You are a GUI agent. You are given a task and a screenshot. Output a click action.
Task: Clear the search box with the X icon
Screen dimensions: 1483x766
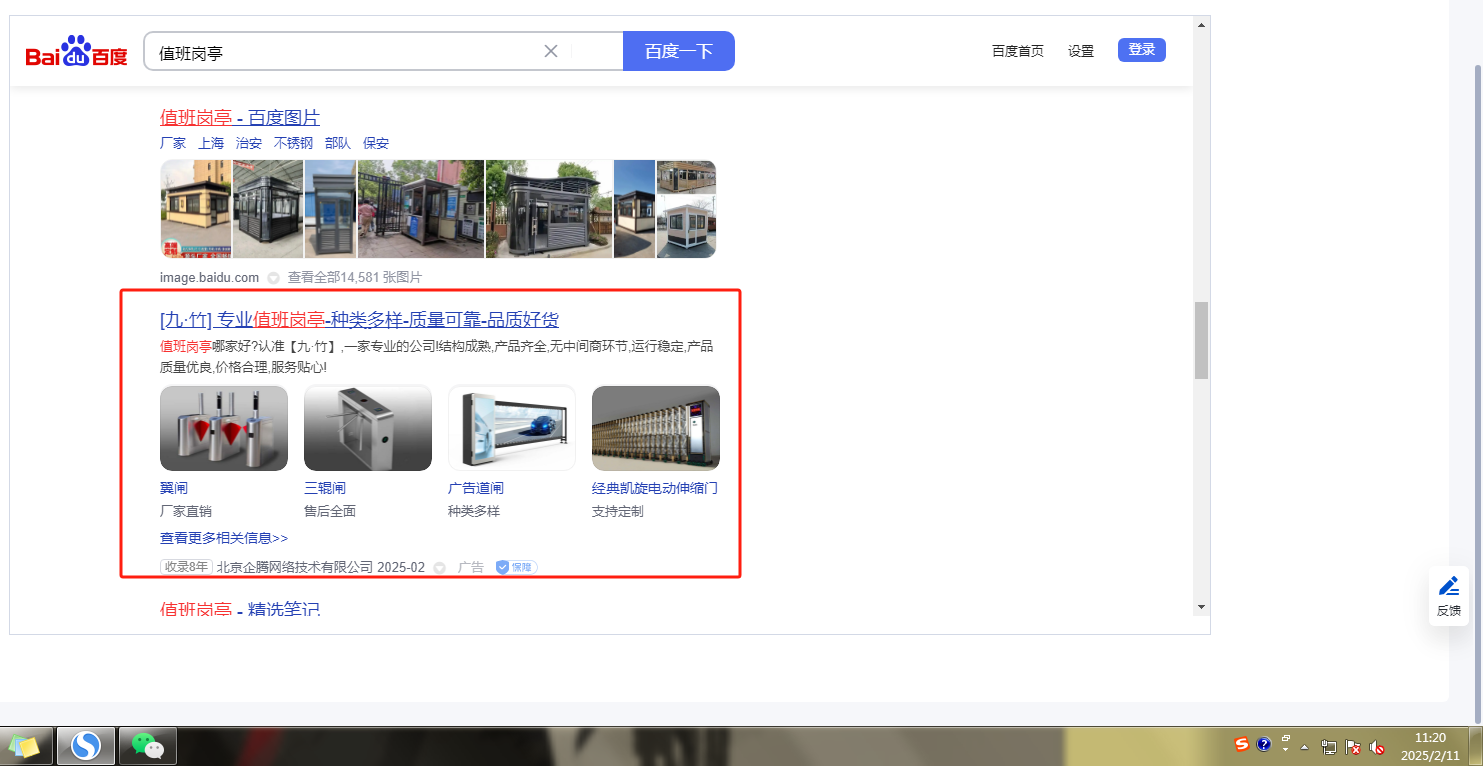(x=550, y=51)
